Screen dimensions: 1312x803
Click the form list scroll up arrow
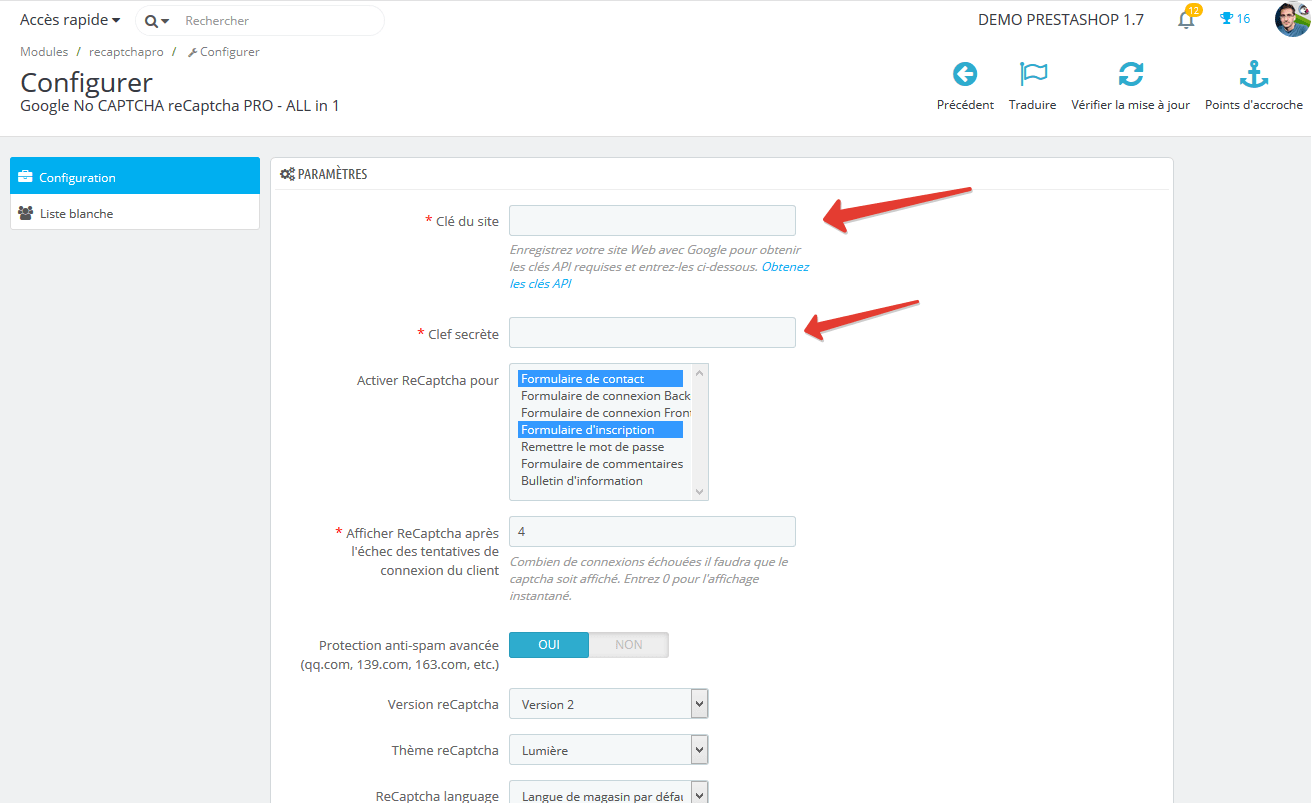point(700,373)
